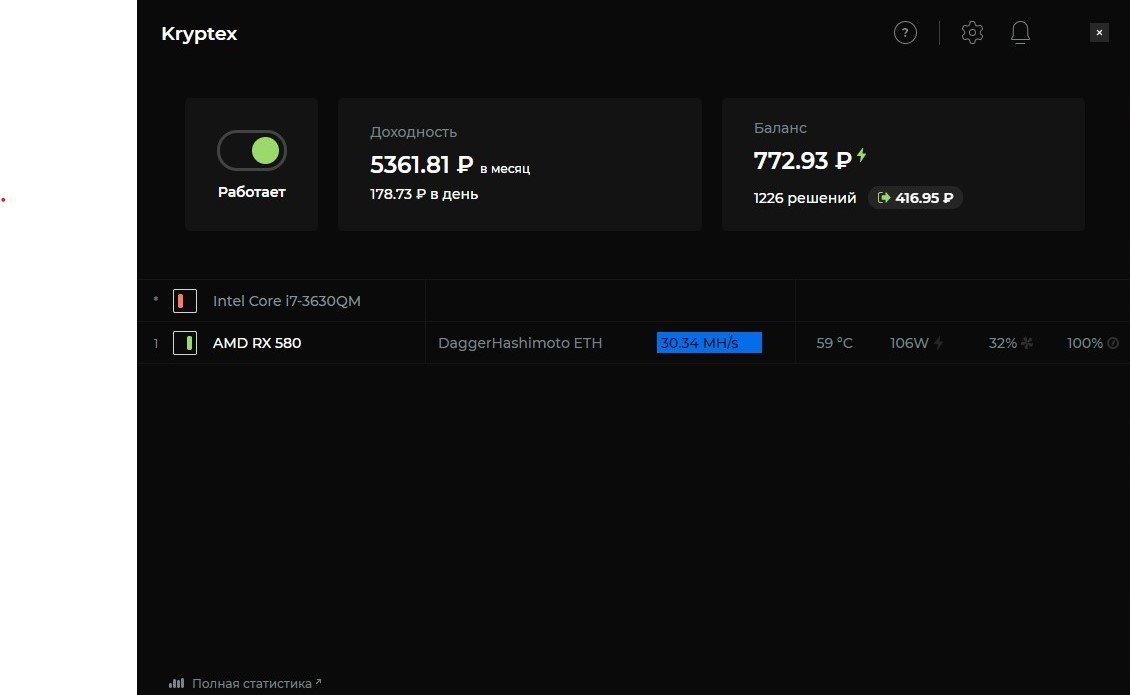Show notifications with the bell icon
Screen dimensions: 1130x695
click(x=1020, y=33)
